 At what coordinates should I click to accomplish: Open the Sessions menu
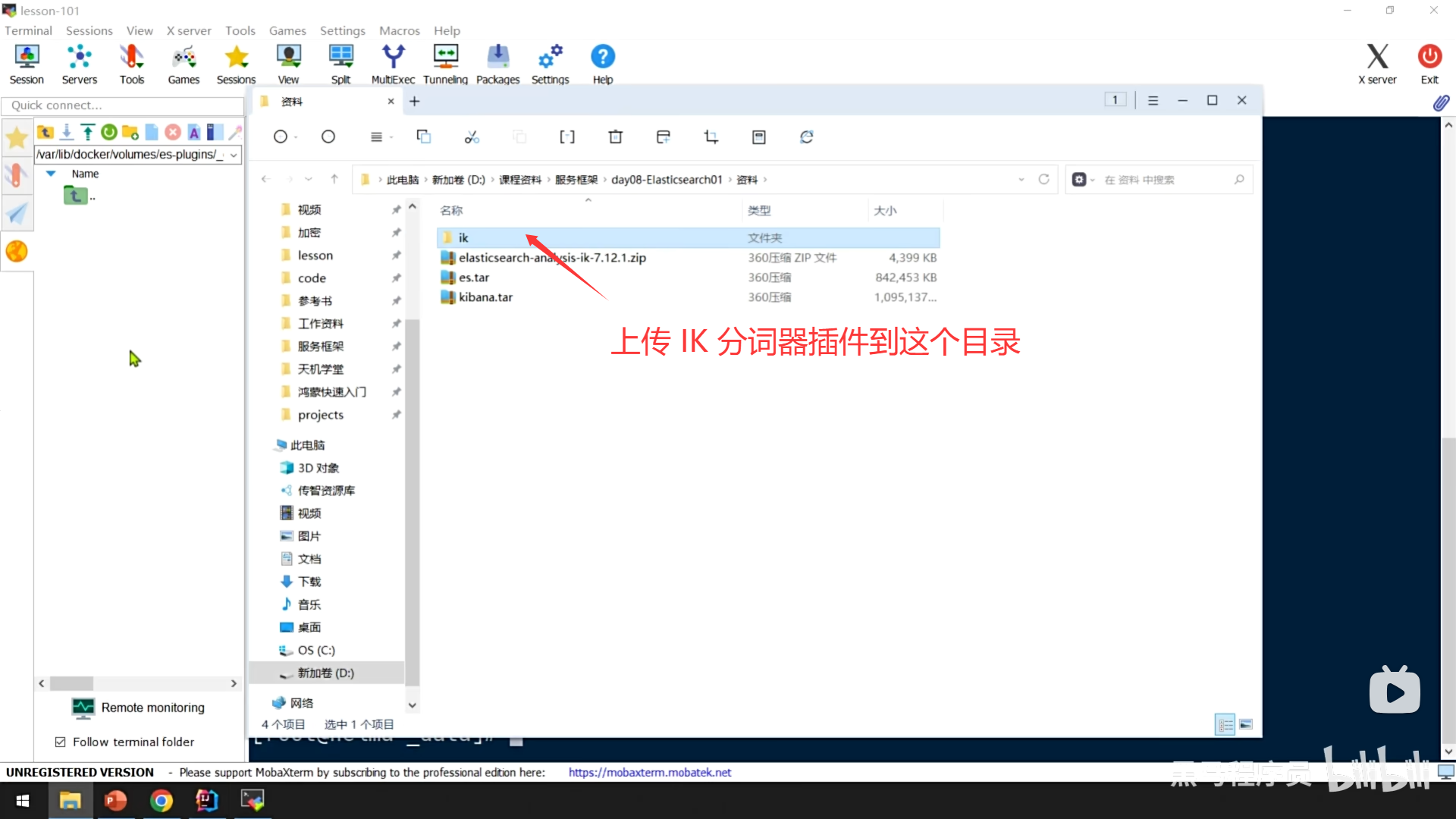tap(89, 30)
